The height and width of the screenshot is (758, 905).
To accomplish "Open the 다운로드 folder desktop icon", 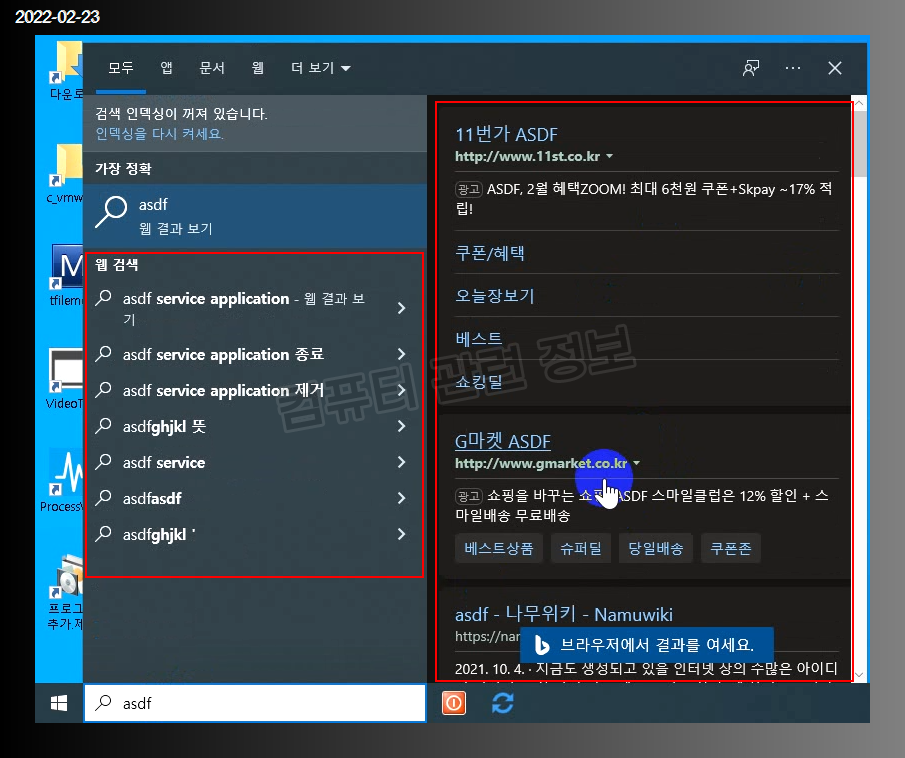I will coord(66,71).
